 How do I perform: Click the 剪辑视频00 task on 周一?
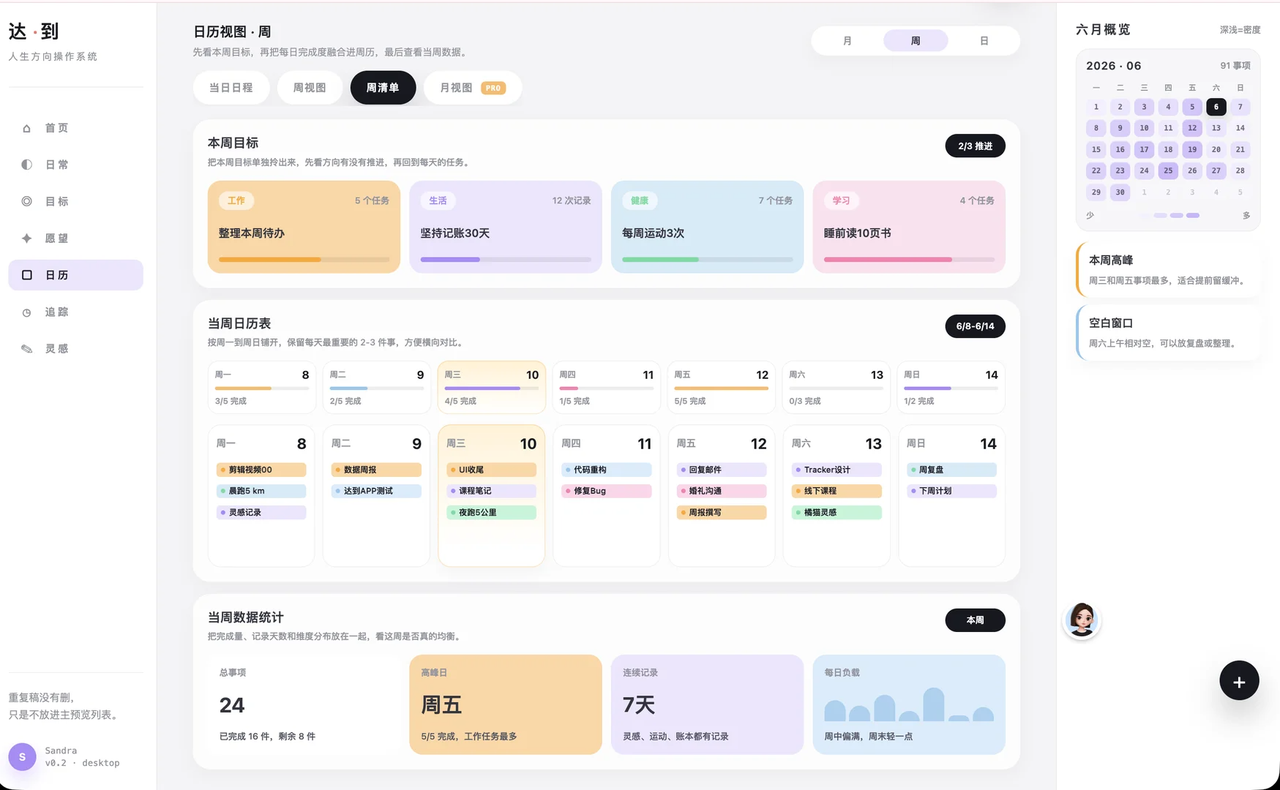tap(261, 469)
